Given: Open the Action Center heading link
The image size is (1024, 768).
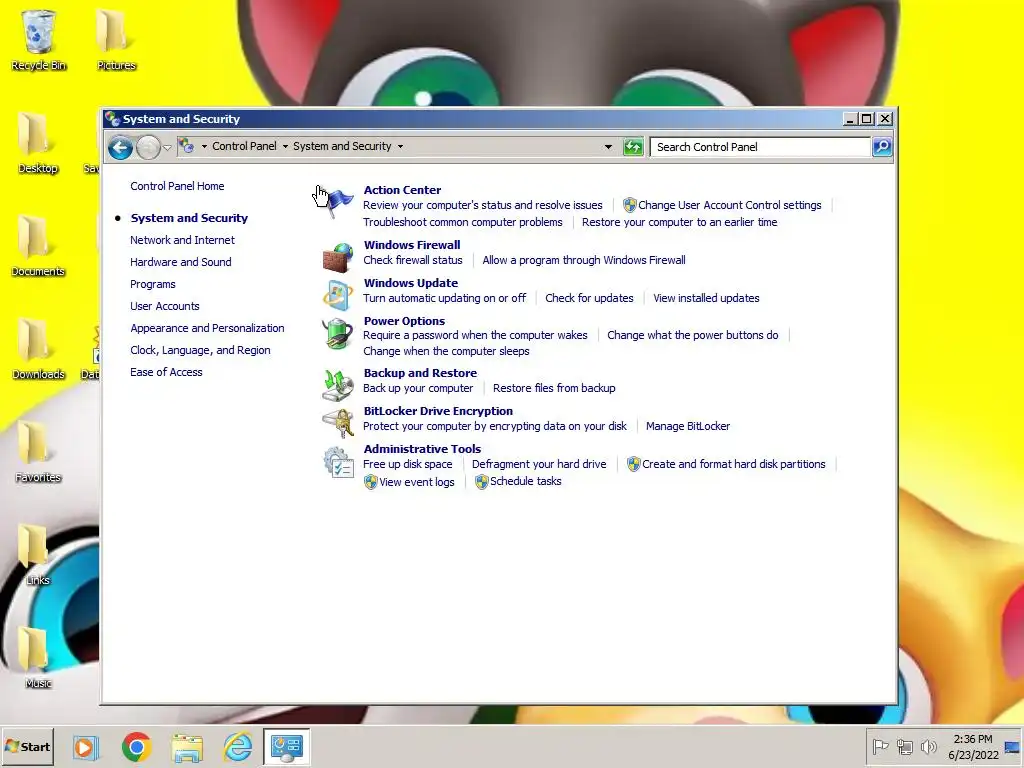Looking at the screenshot, I should [x=402, y=190].
